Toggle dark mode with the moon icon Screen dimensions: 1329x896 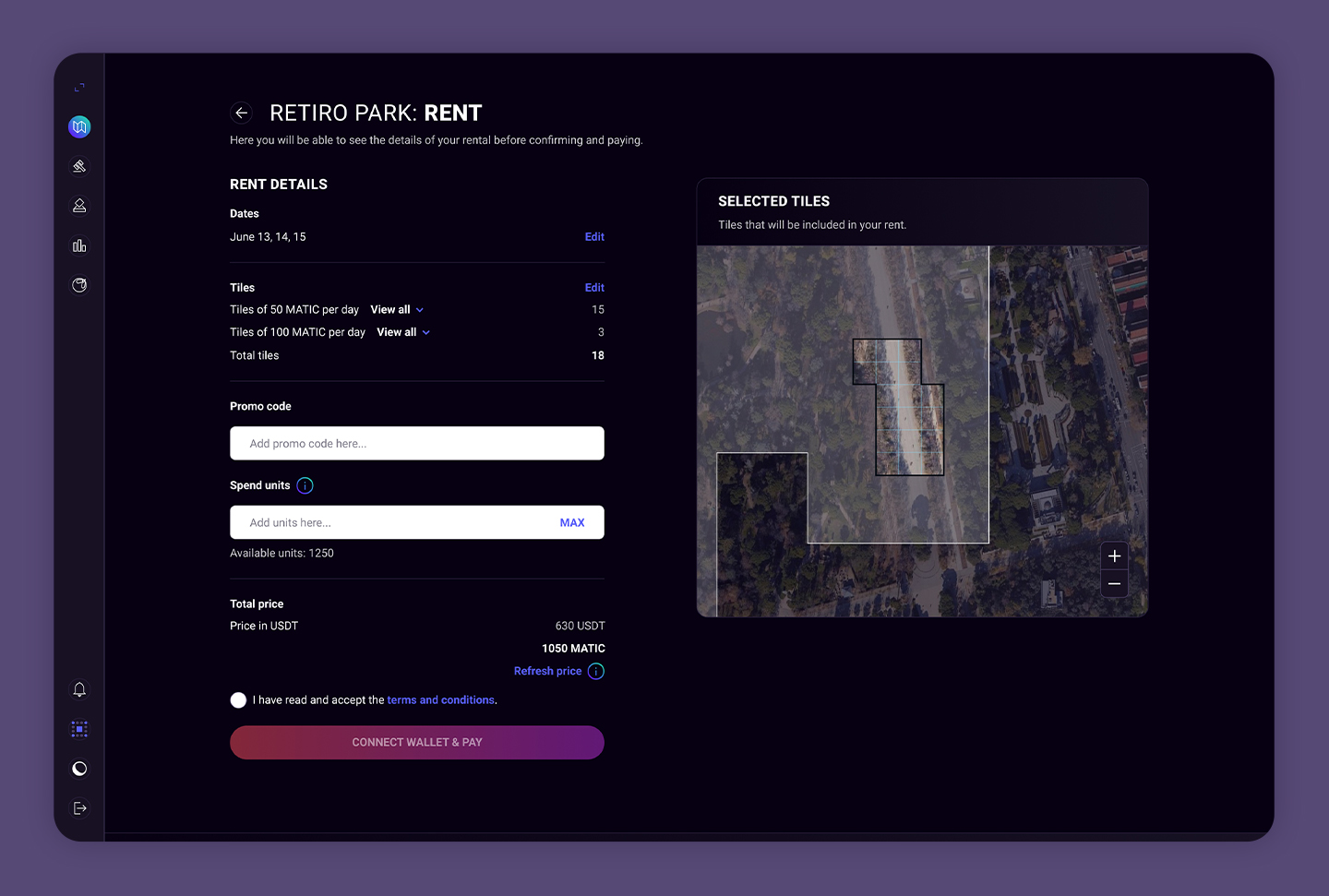(x=79, y=769)
